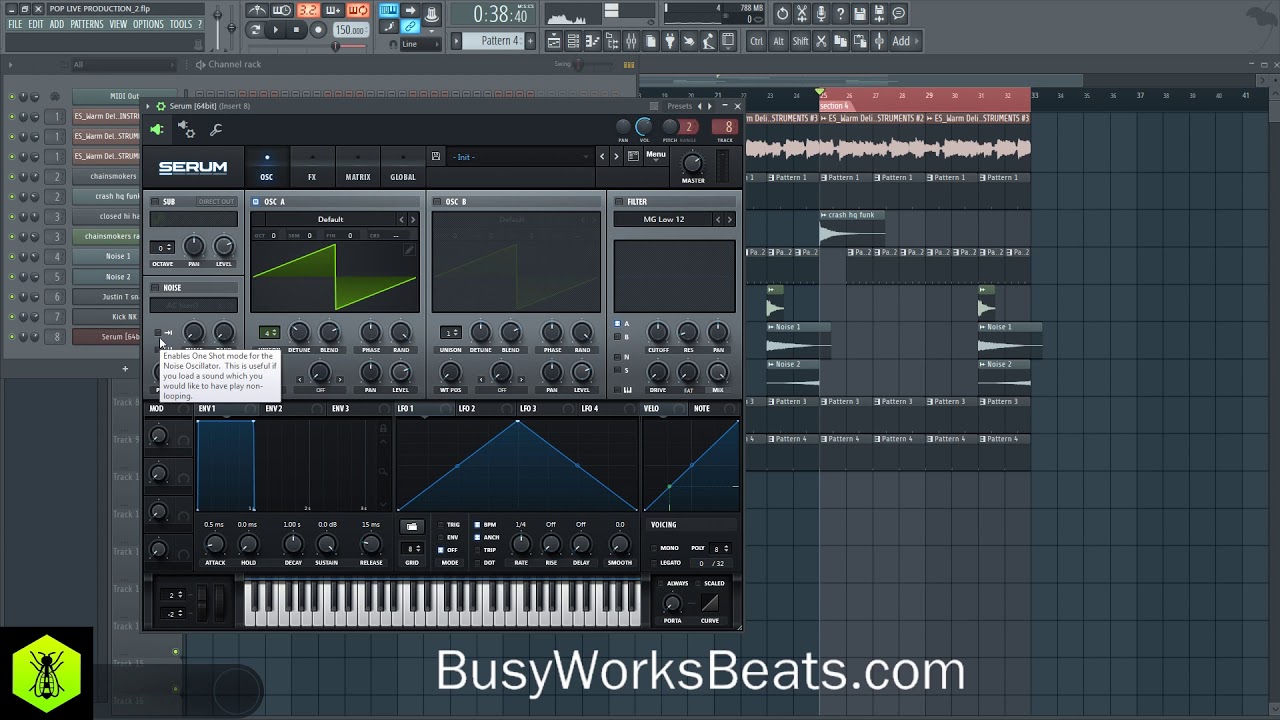1280x720 pixels.
Task: Enable the noise one-shot mode checkbox
Action: pos(157,332)
